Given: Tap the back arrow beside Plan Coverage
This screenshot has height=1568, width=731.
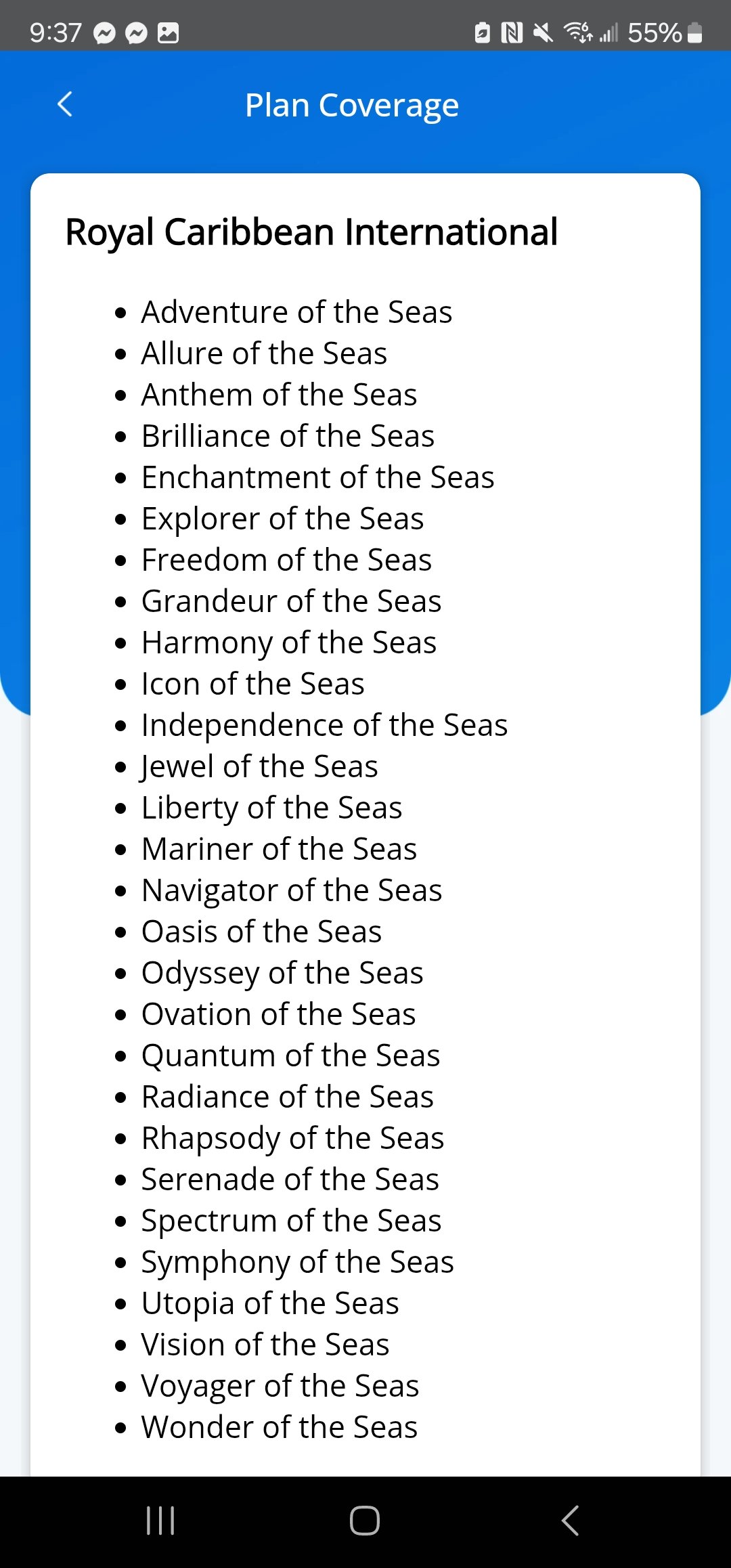Looking at the screenshot, I should [x=65, y=104].
